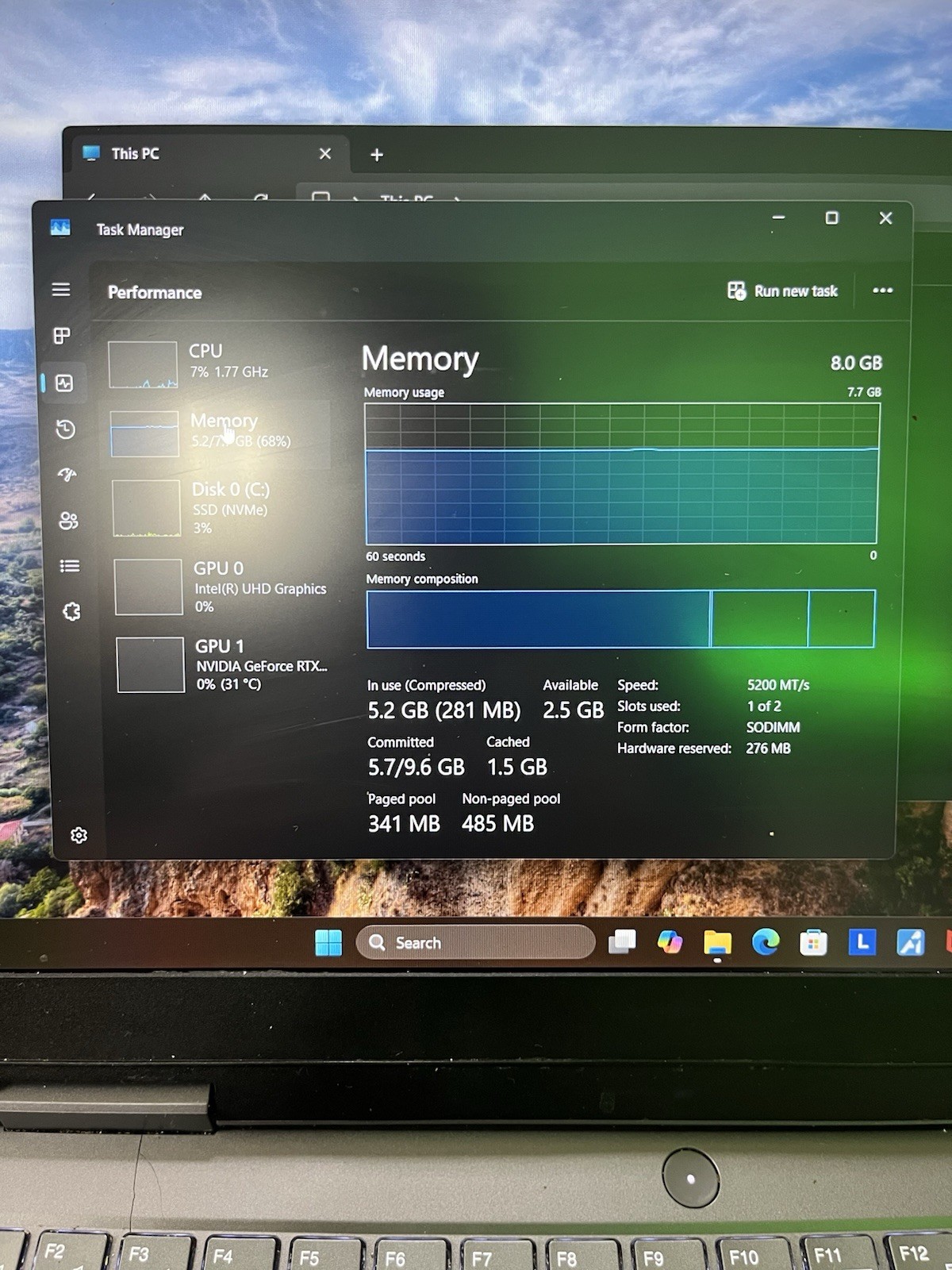Click the 8.0 GB total memory label
952x1270 pixels.
coord(856,363)
